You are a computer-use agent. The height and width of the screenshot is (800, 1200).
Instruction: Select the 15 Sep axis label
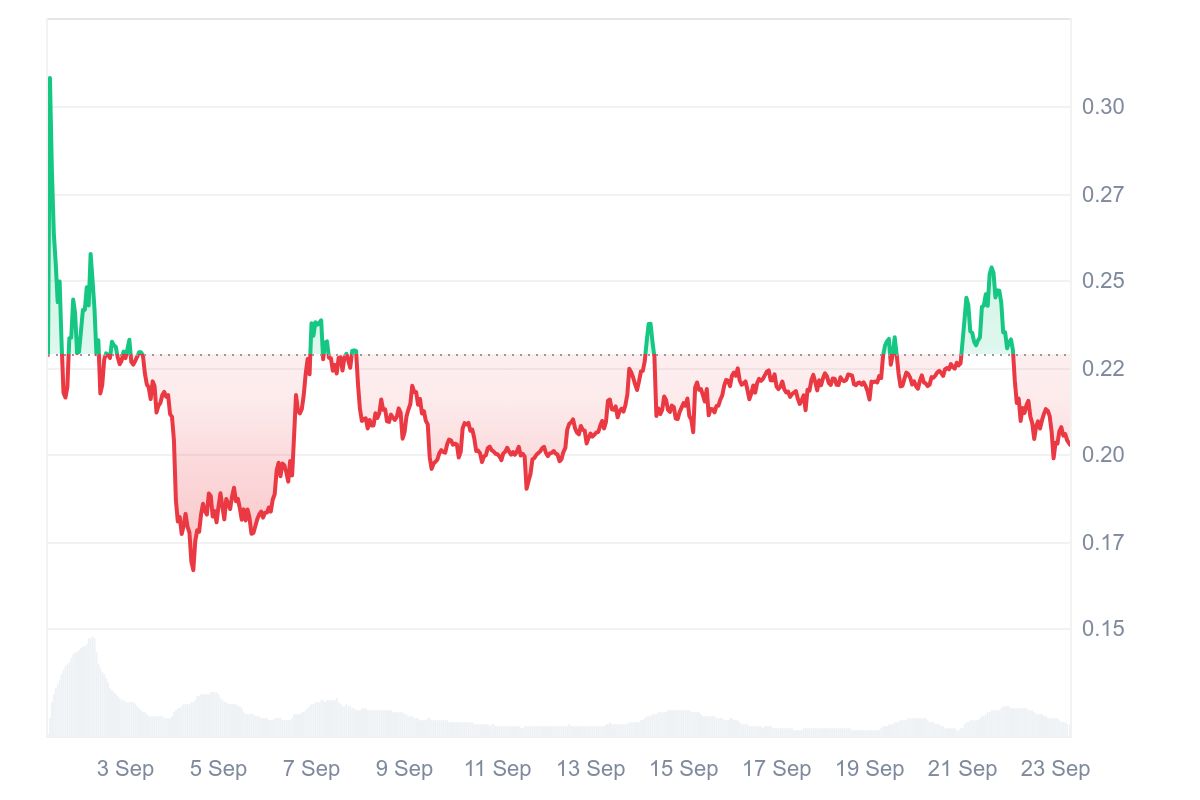tap(684, 769)
